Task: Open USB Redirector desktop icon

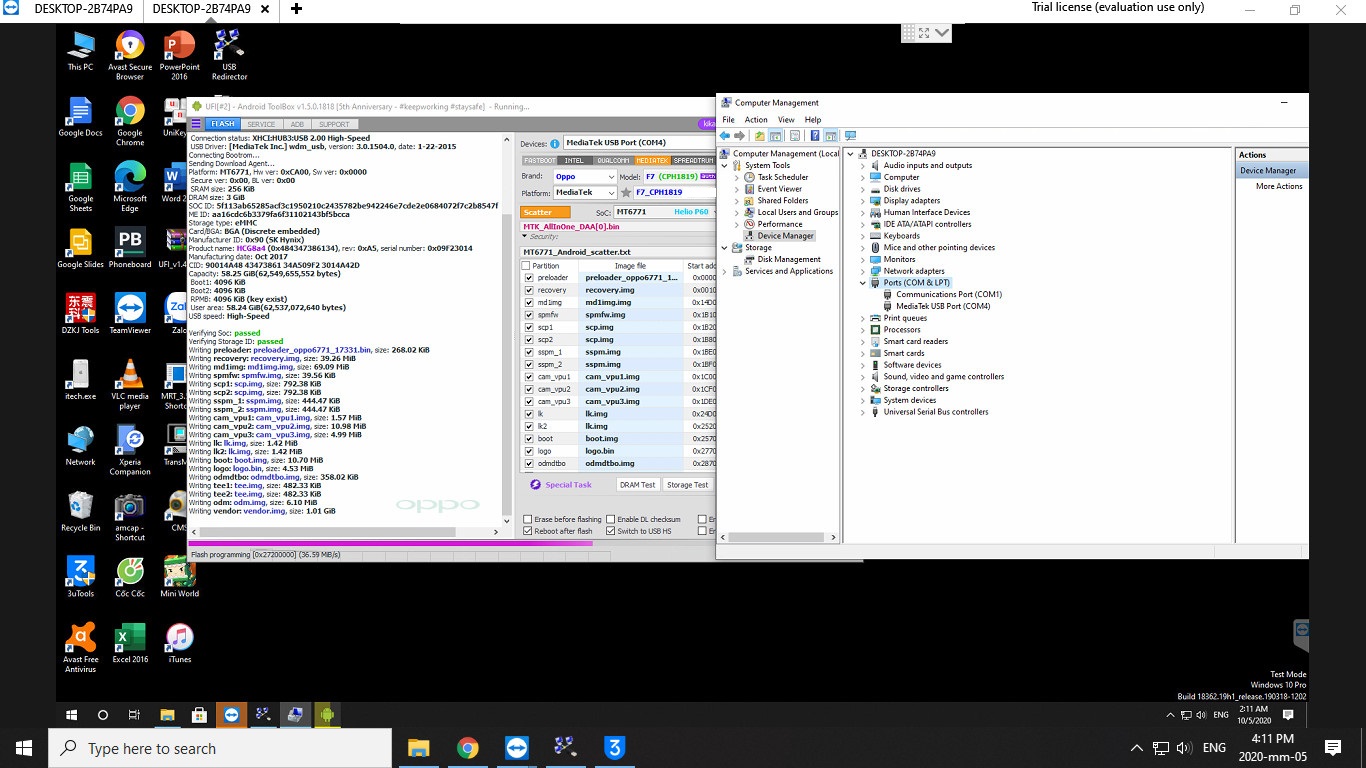Action: [x=229, y=55]
